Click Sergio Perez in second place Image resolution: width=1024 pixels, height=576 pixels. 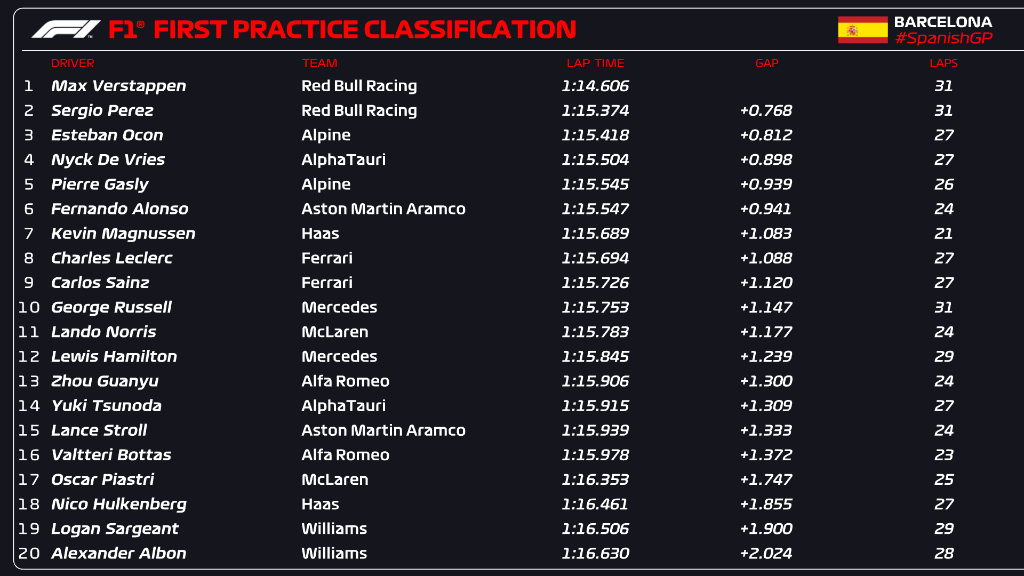(102, 111)
